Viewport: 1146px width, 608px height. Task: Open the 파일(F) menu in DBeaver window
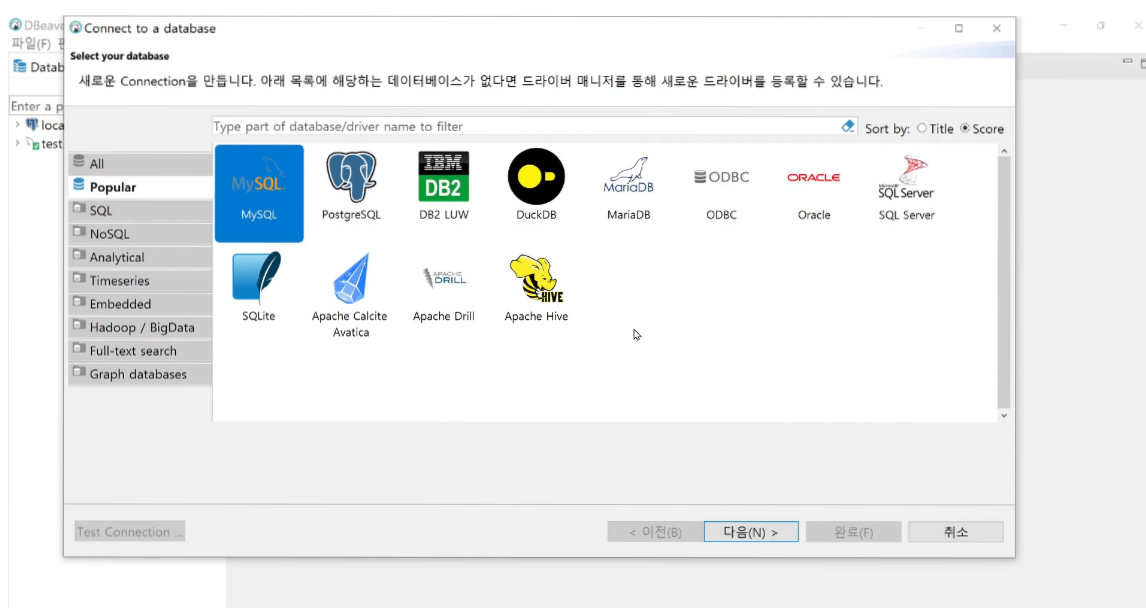point(31,43)
